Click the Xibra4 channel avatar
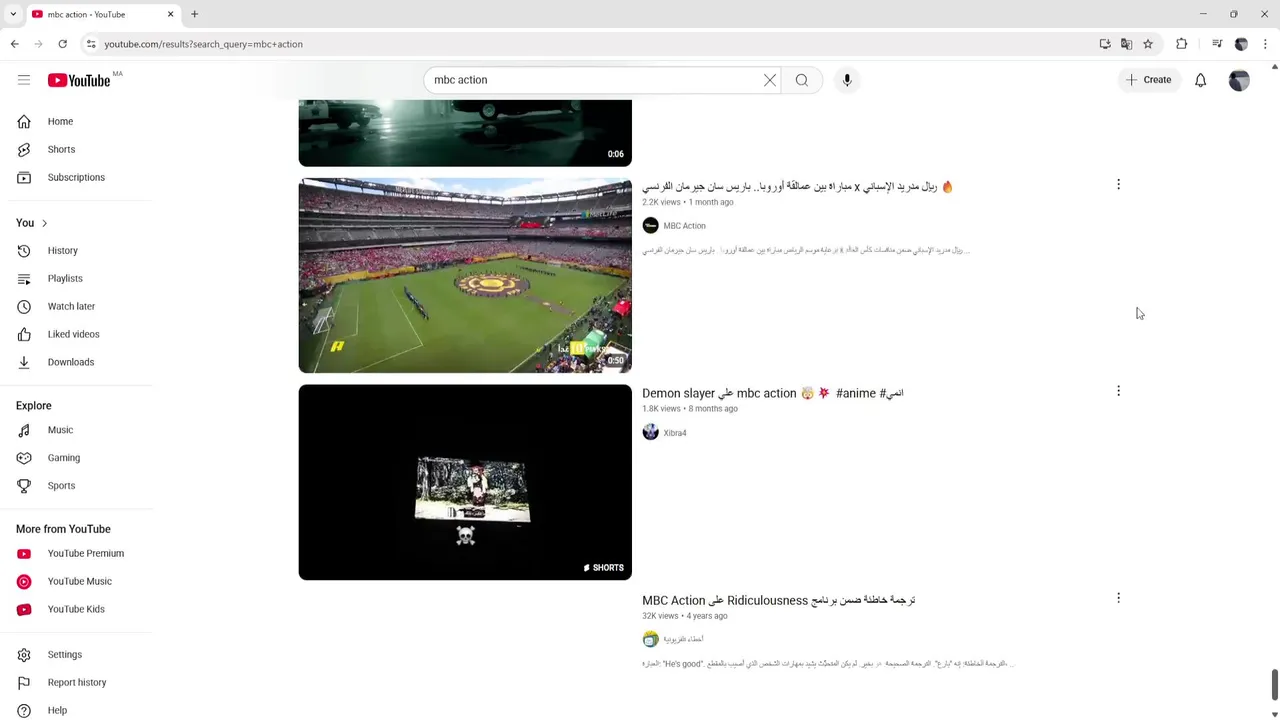This screenshot has height=720, width=1280. (x=650, y=432)
